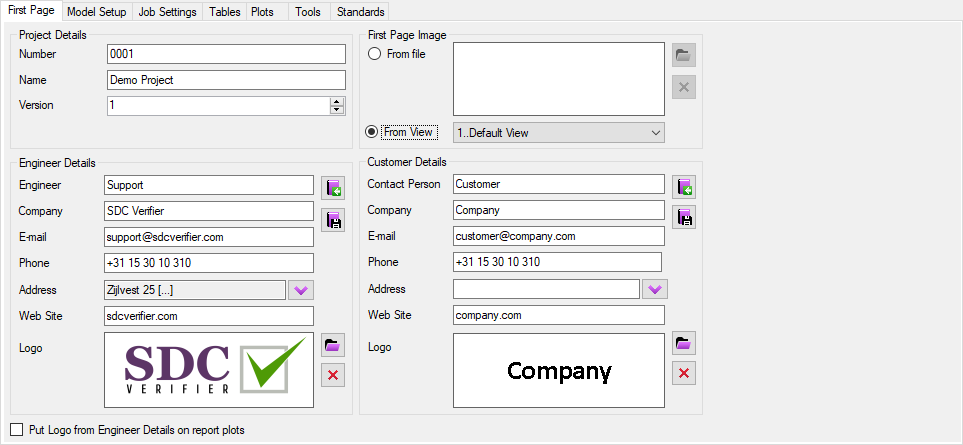Remove the SDC Verifier engineer logo
Screen dimensions: 963x445
(x=332, y=375)
